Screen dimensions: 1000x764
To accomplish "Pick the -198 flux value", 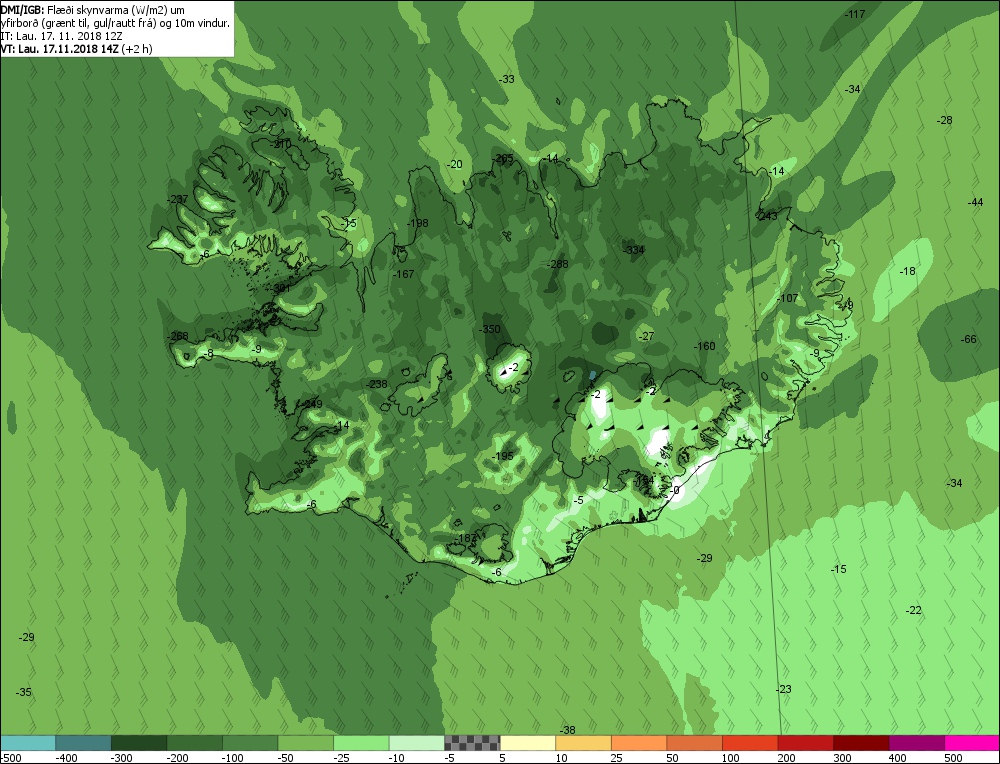I will [x=418, y=223].
